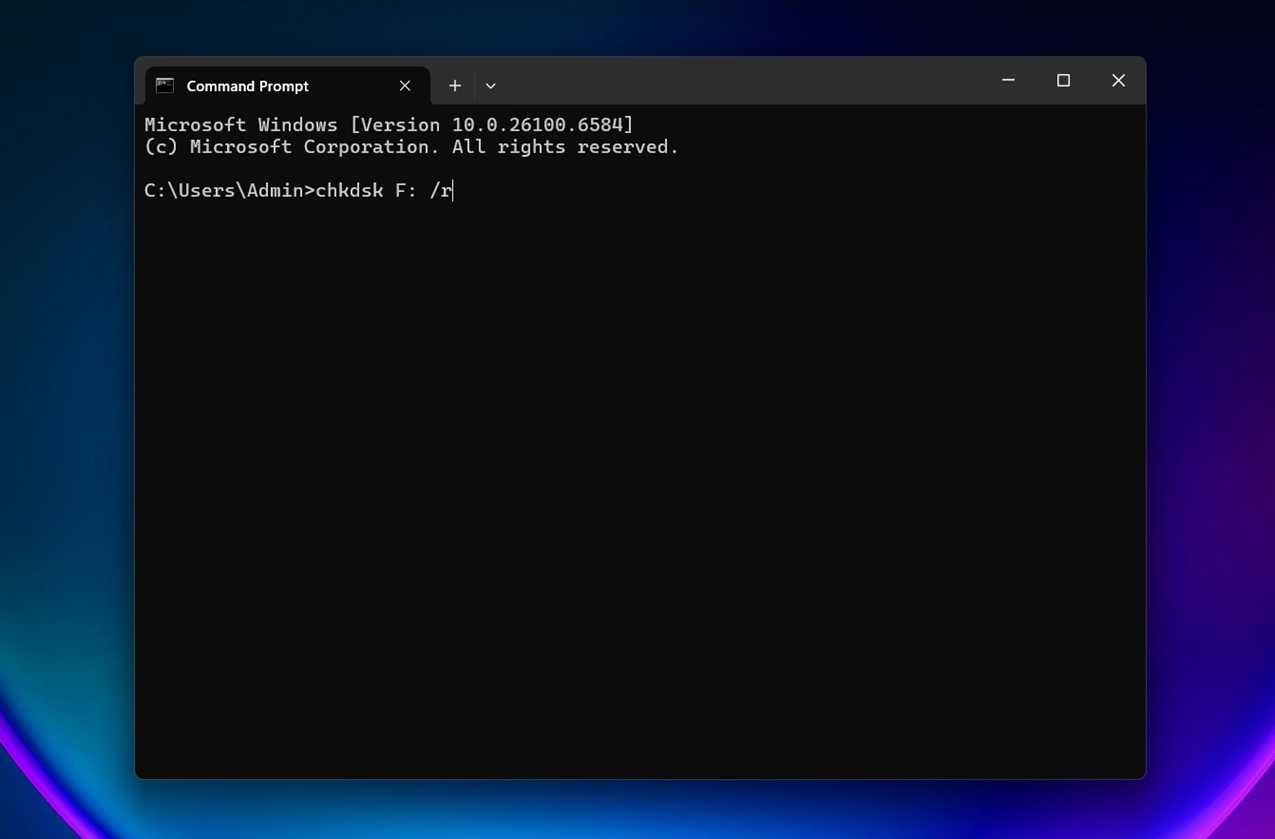The height and width of the screenshot is (839, 1275).
Task: Expand the new tab profile dropdown
Action: tap(490, 86)
